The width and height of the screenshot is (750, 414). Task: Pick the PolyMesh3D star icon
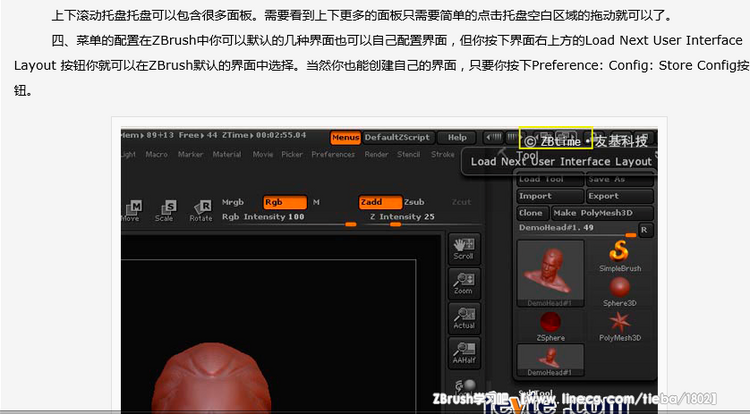click(620, 326)
